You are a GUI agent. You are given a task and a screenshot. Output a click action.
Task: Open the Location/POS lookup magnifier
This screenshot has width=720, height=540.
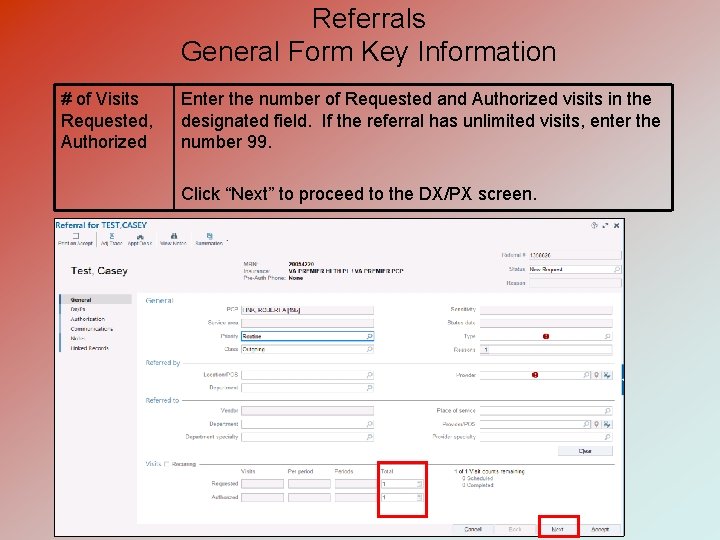tap(370, 375)
